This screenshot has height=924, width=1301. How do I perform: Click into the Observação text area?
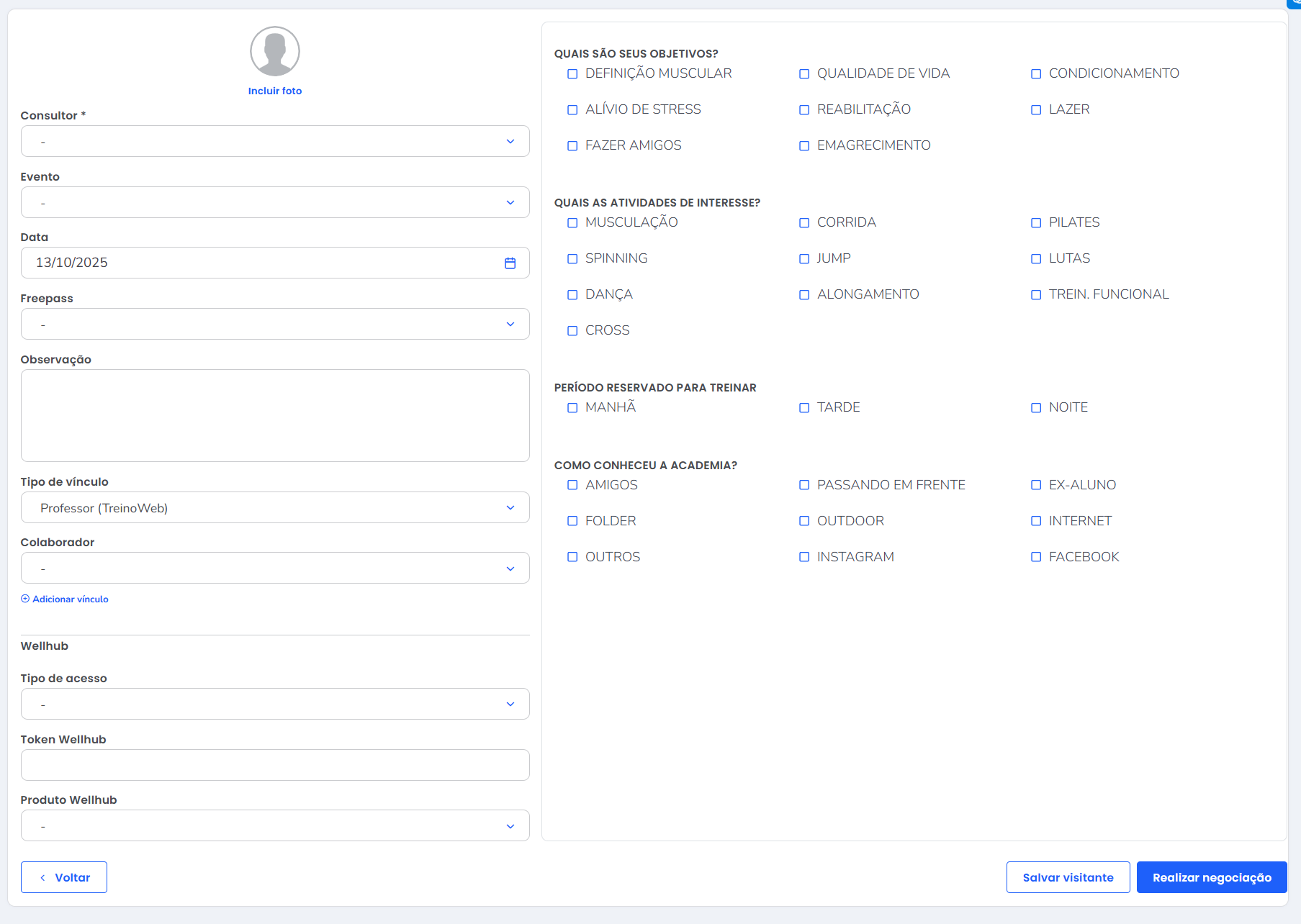point(274,415)
